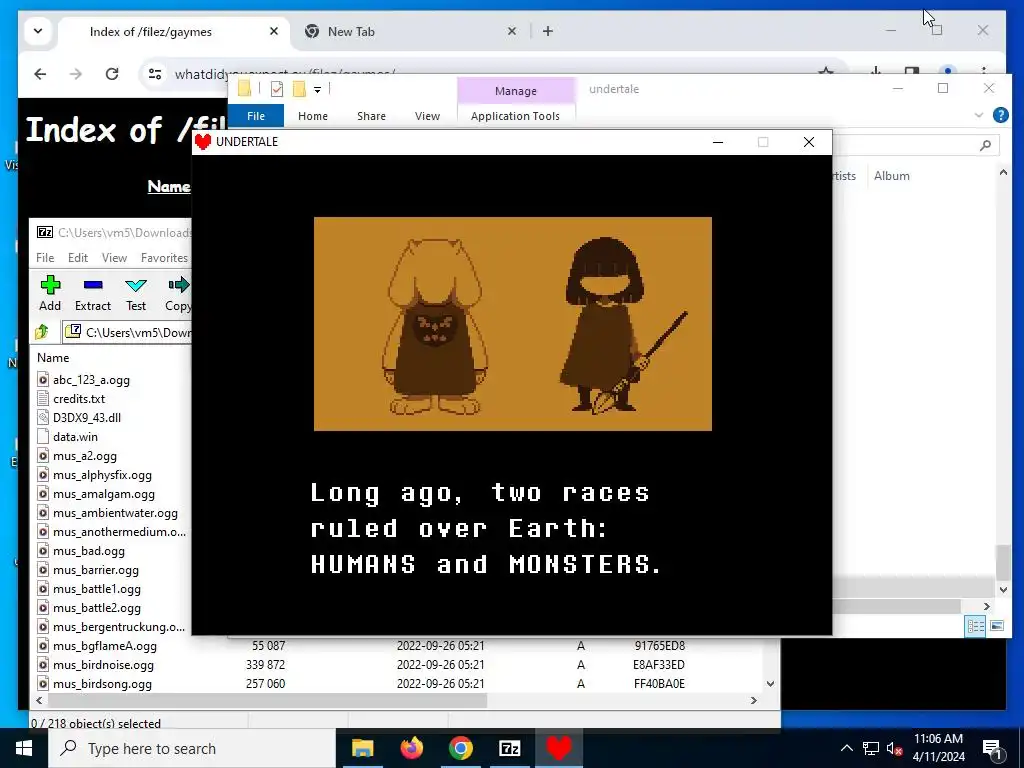Click the Copy icon in 7-Zip toolbar

pyautogui.click(x=178, y=285)
